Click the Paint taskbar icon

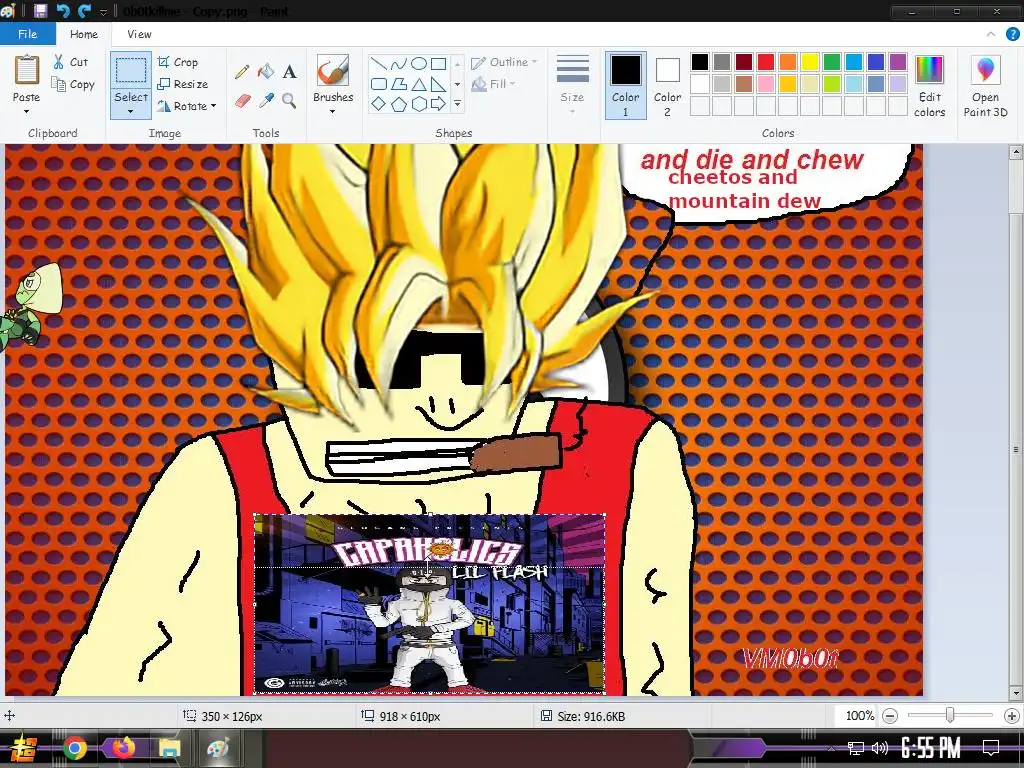click(x=217, y=748)
